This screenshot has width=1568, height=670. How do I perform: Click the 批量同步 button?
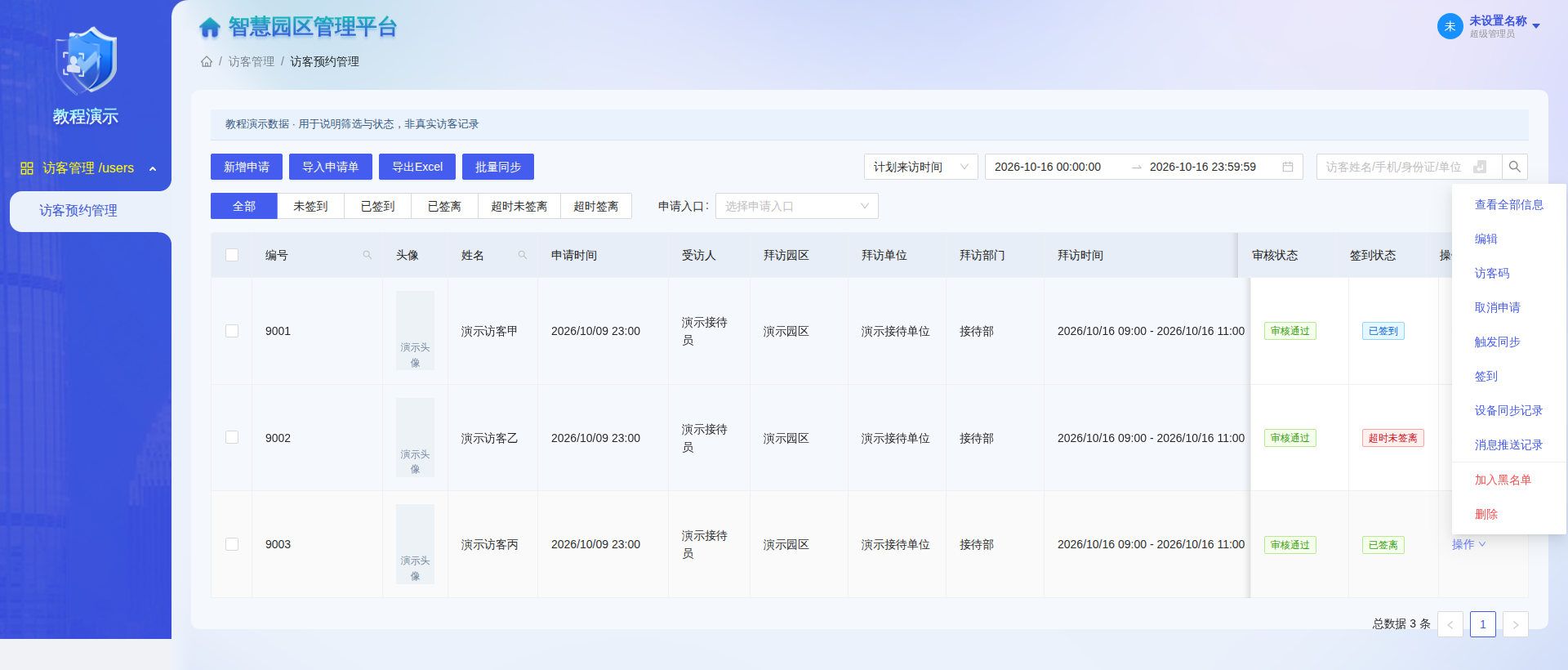pyautogui.click(x=498, y=167)
